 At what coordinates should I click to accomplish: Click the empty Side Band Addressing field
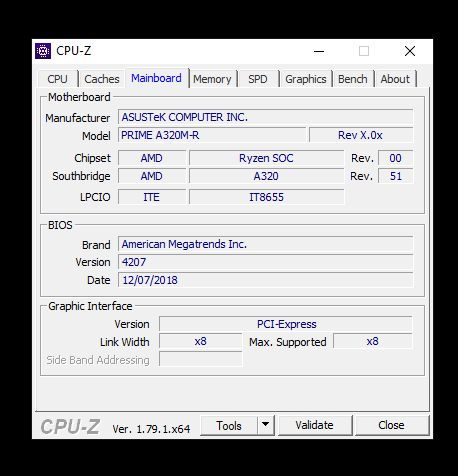click(x=201, y=359)
